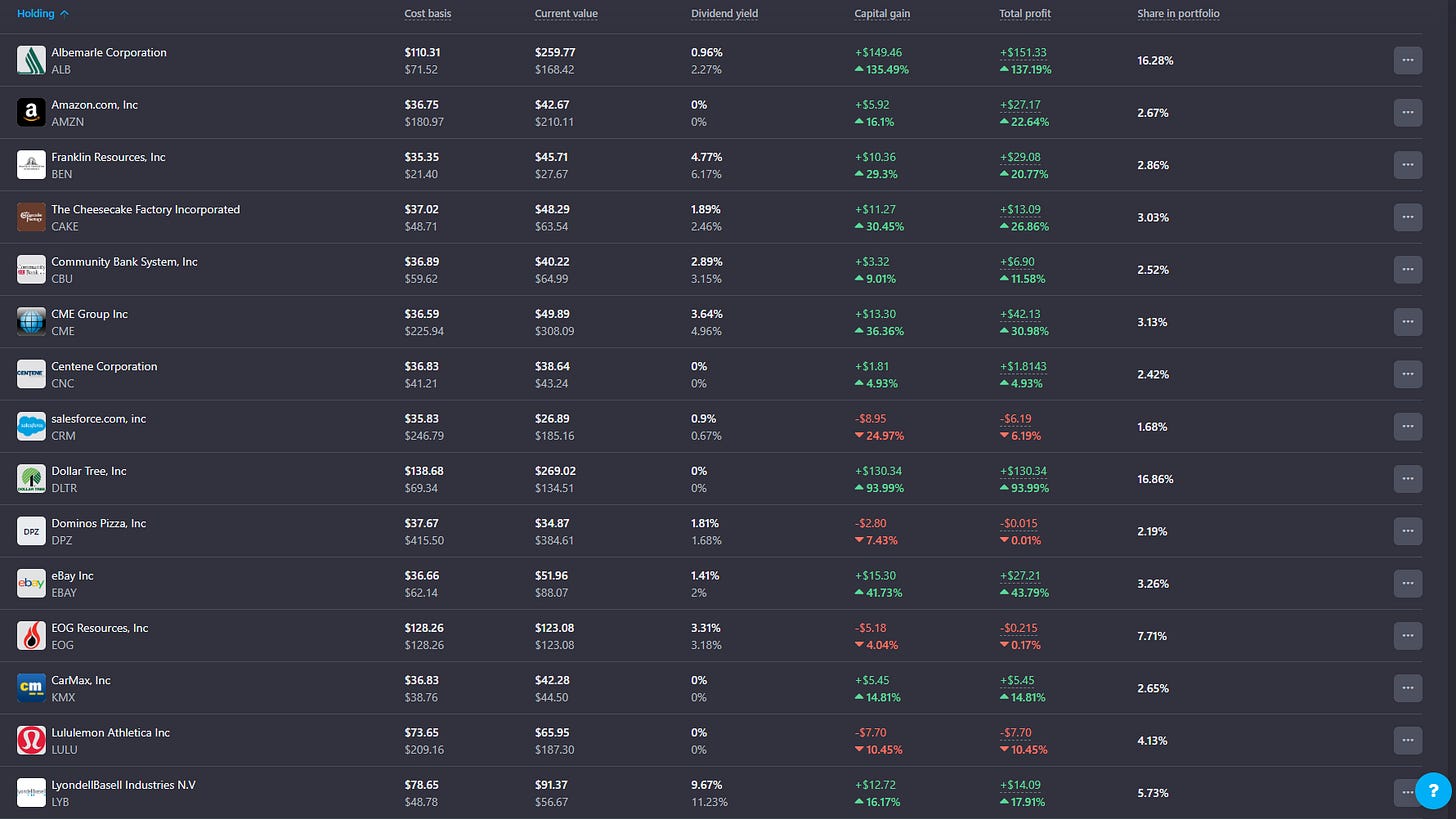This screenshot has width=1456, height=819.
Task: Open the more options menu for Community Bank System
Action: click(x=1408, y=269)
